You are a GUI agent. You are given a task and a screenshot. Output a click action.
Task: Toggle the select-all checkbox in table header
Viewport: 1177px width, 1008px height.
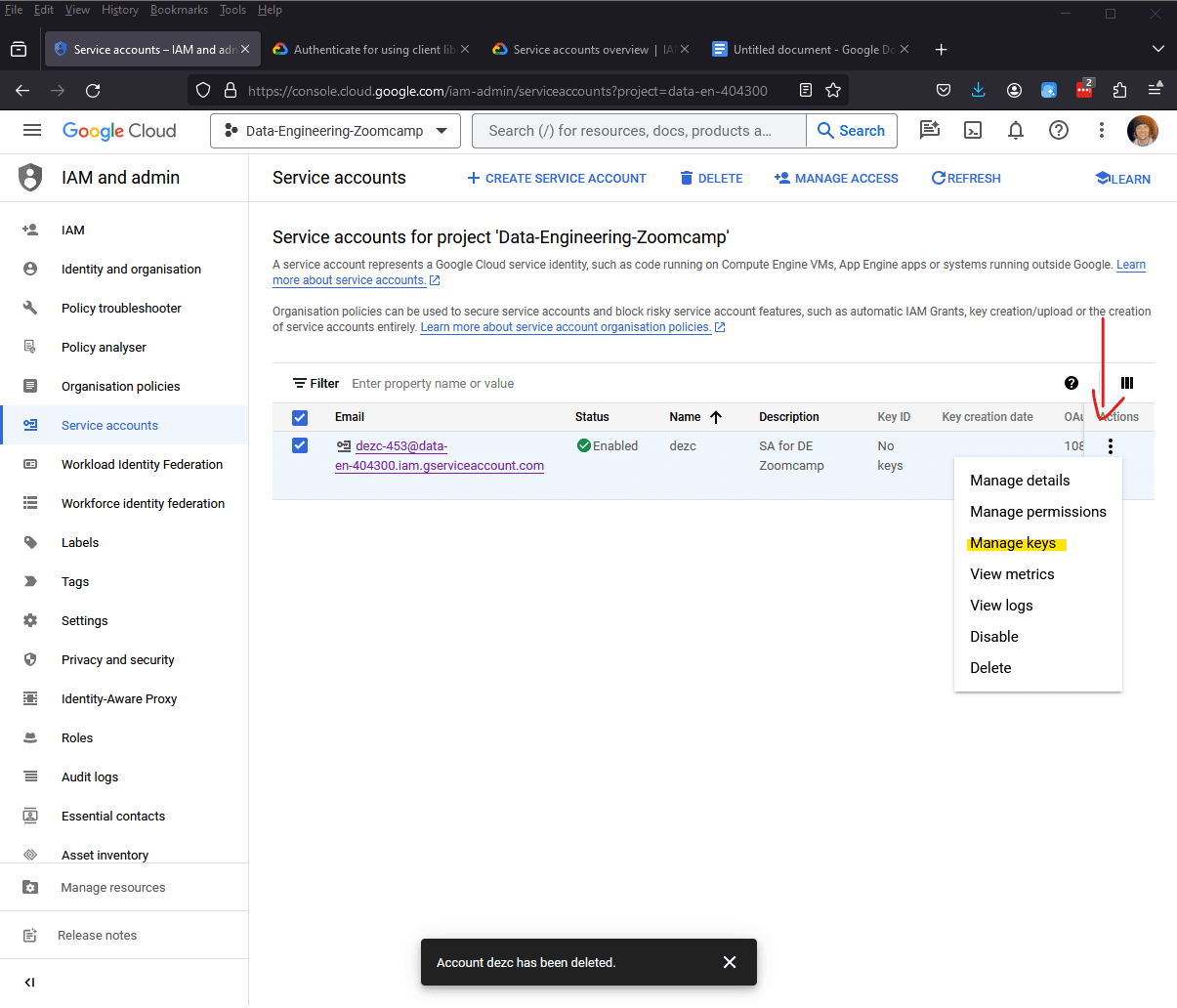[x=300, y=417]
